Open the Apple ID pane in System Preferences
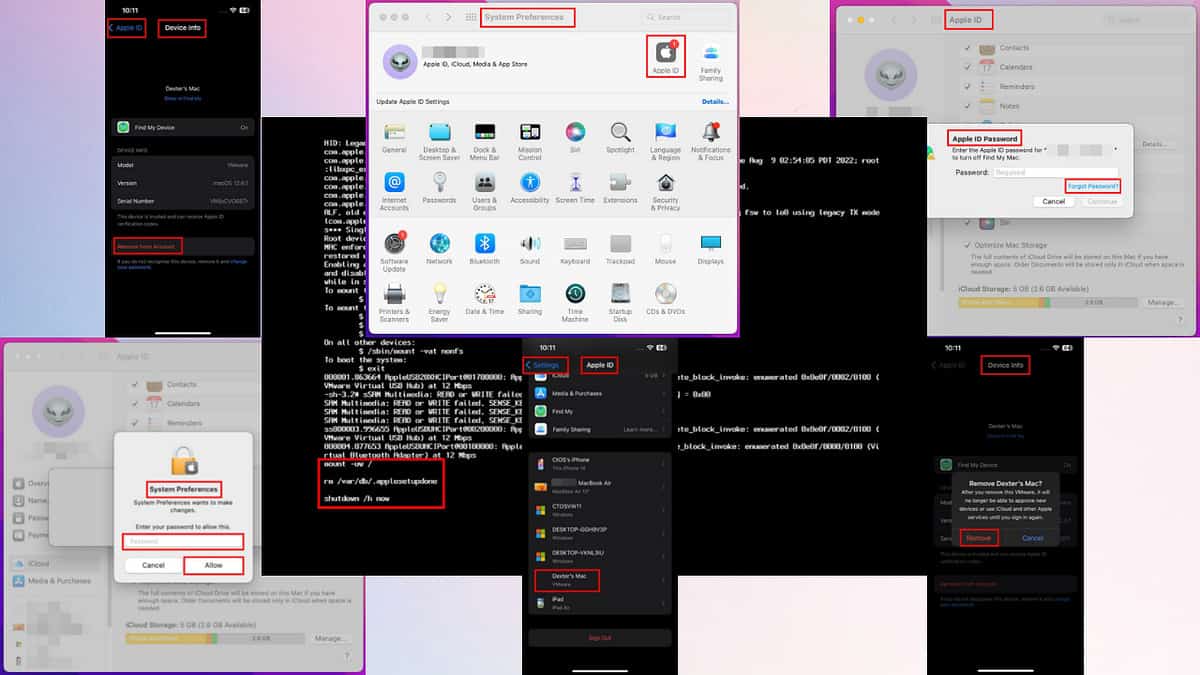The height and width of the screenshot is (675, 1200). tap(665, 59)
